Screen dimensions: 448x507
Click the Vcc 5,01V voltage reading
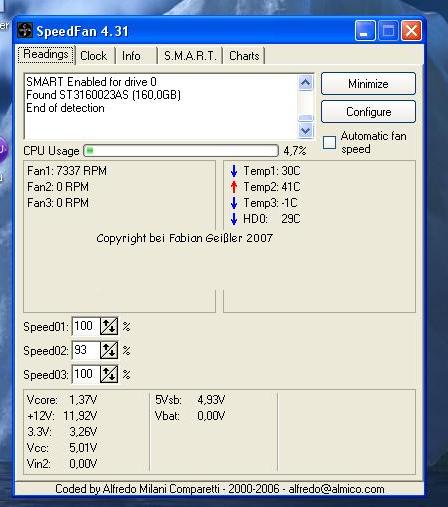(62, 448)
